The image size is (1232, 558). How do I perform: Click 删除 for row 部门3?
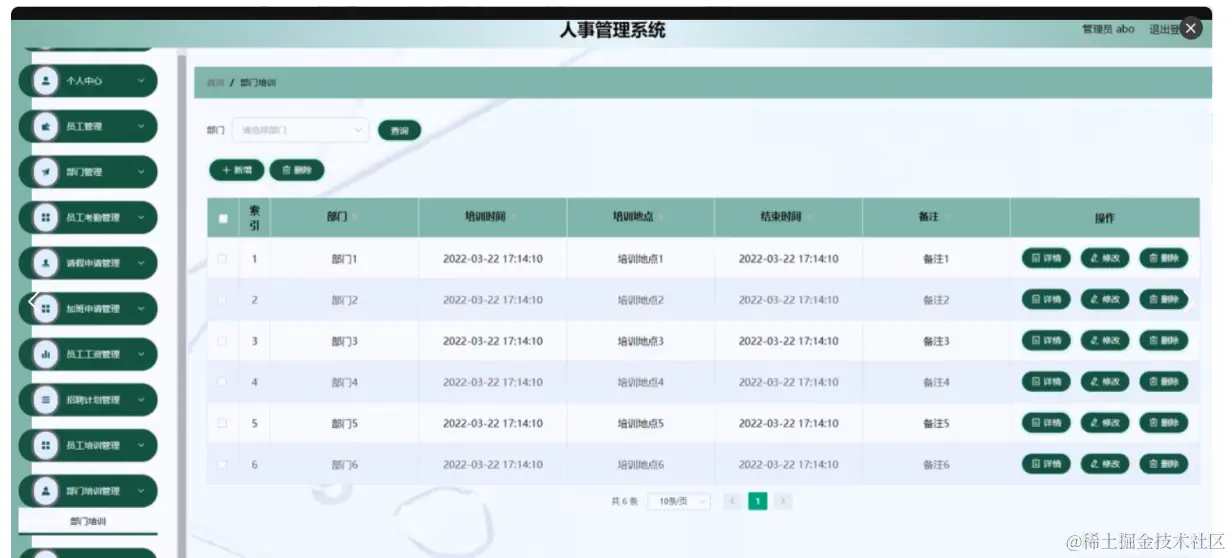coord(1164,340)
